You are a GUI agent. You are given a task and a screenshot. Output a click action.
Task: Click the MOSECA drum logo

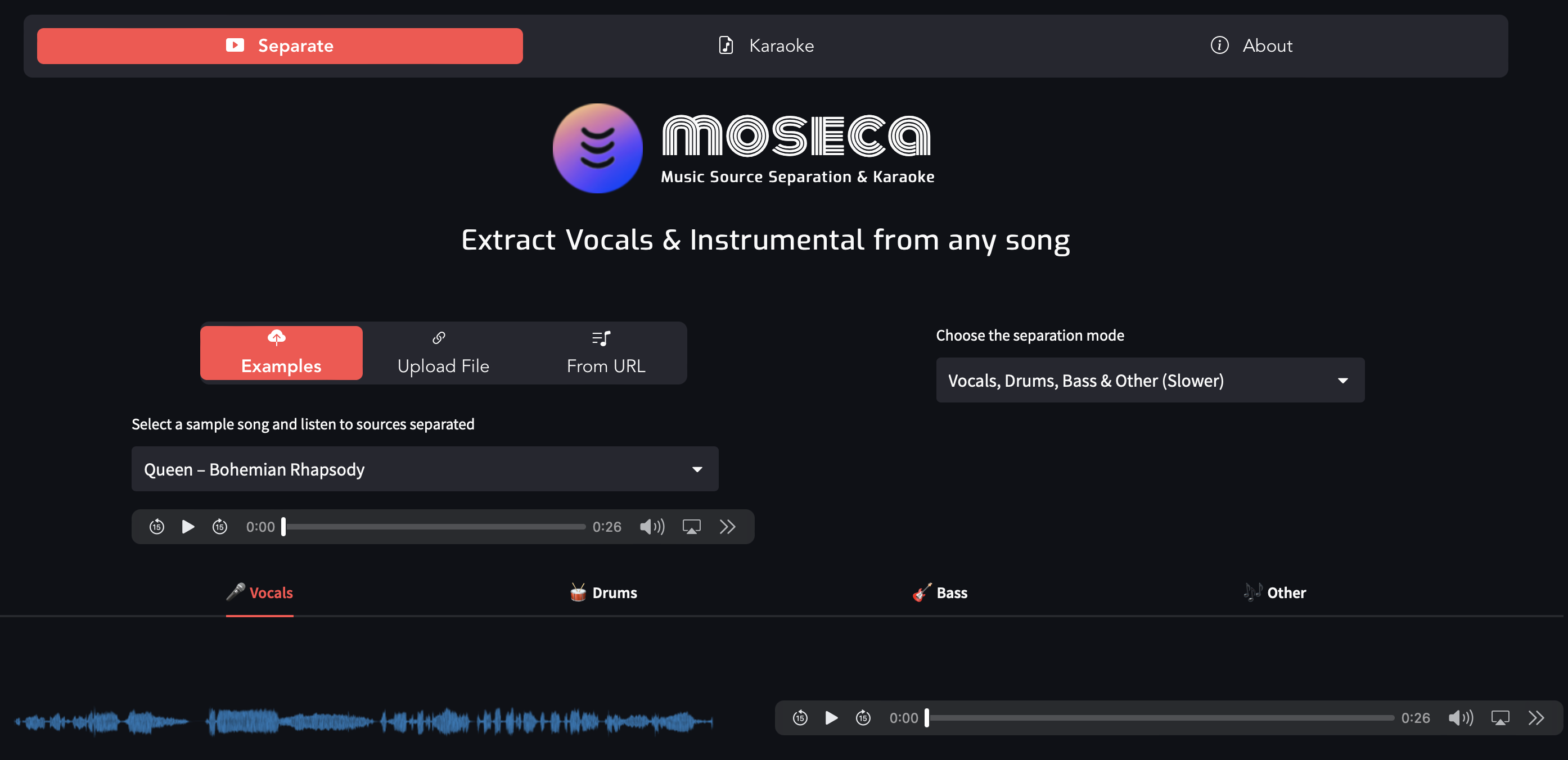(598, 148)
